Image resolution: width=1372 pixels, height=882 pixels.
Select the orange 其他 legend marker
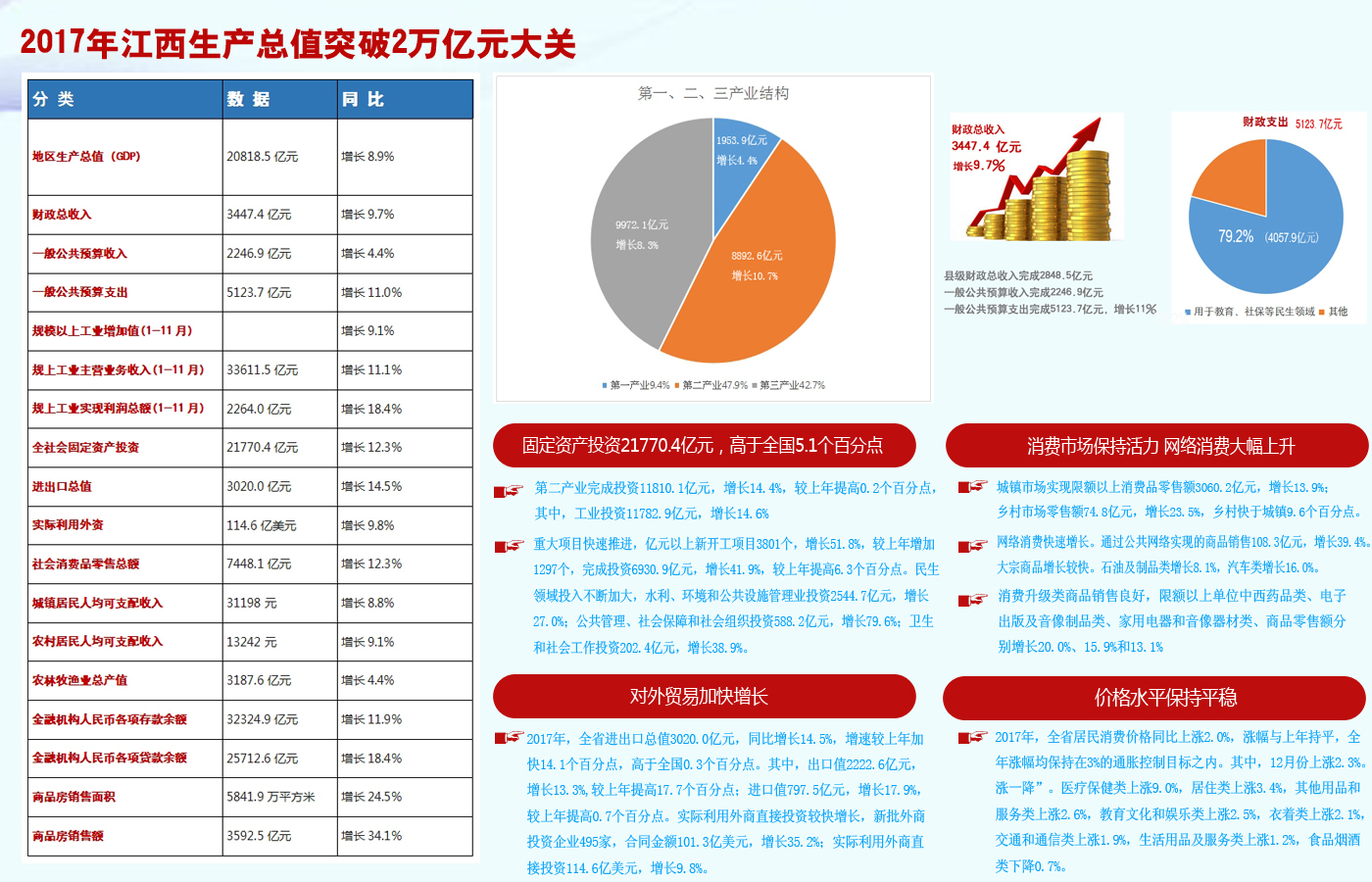tap(1322, 313)
